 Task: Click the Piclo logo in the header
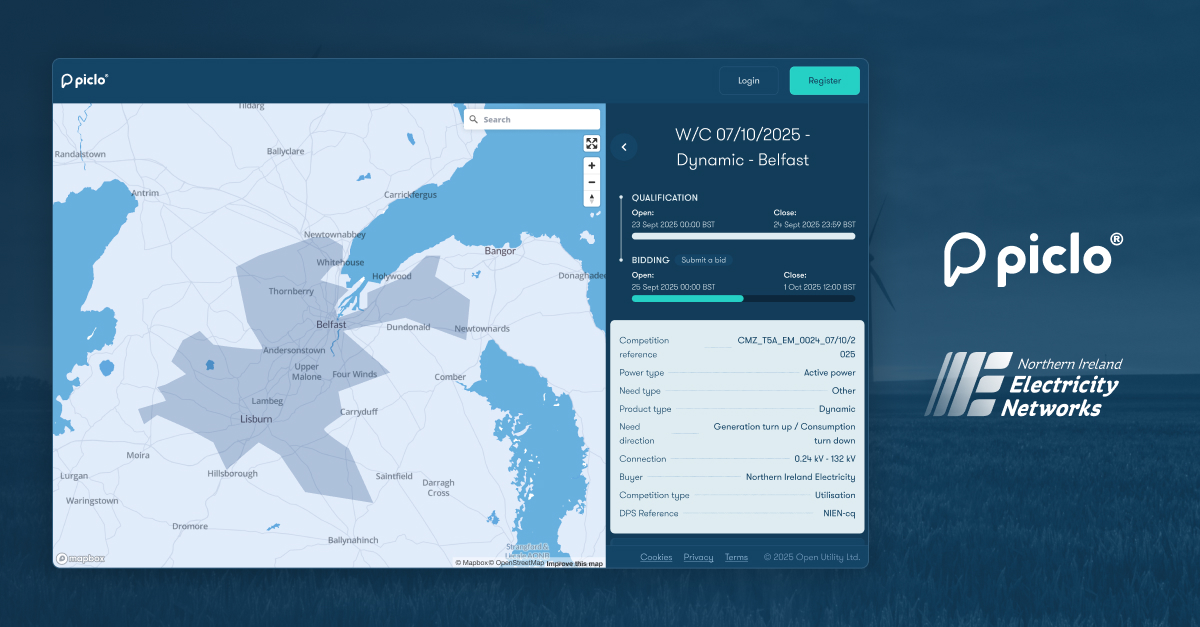pos(84,81)
